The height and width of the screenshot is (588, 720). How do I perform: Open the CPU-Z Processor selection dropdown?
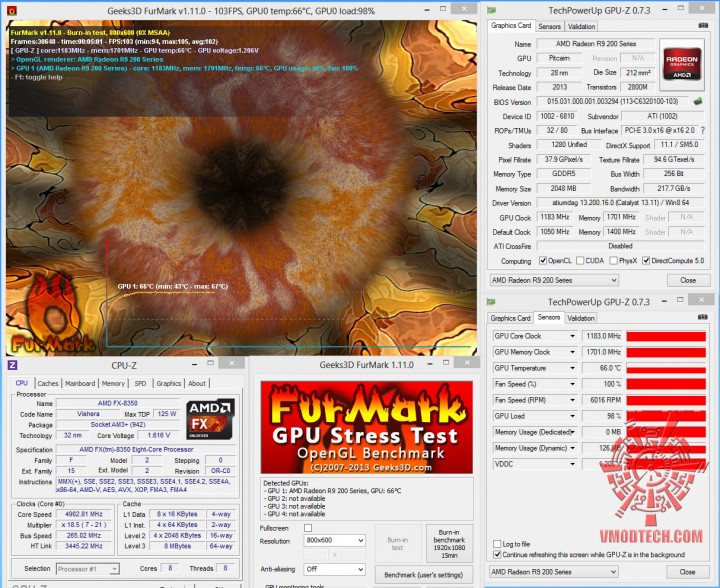(88, 569)
